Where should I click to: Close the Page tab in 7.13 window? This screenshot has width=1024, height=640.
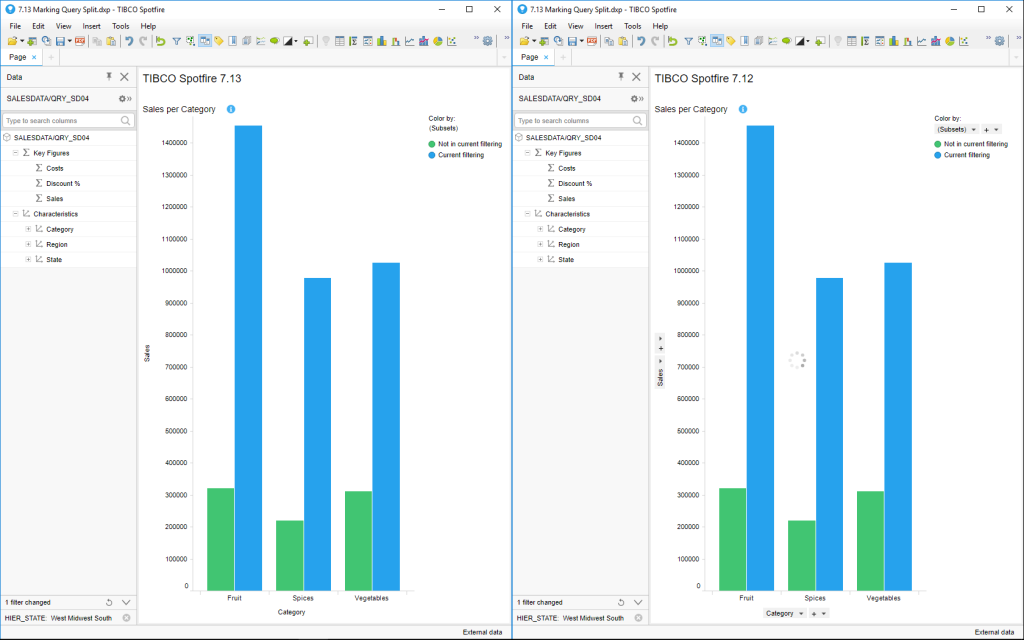(x=34, y=57)
